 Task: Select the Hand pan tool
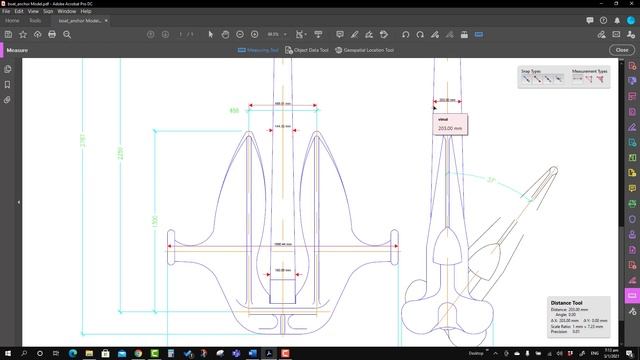pos(225,35)
